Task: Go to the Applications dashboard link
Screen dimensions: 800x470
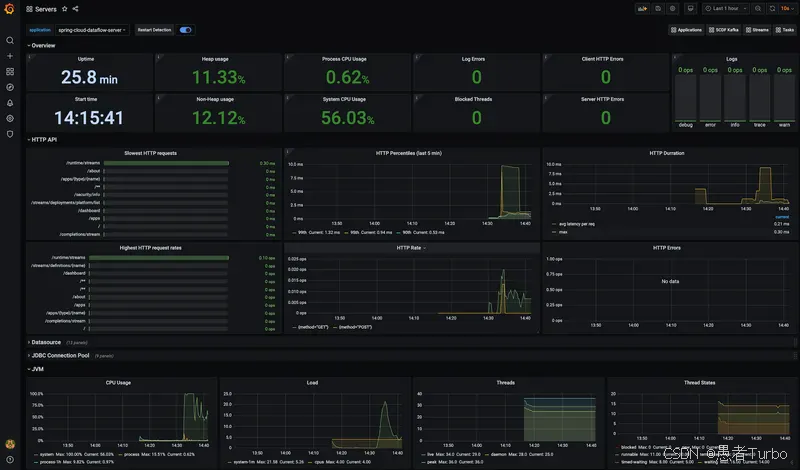Action: pyautogui.click(x=686, y=30)
